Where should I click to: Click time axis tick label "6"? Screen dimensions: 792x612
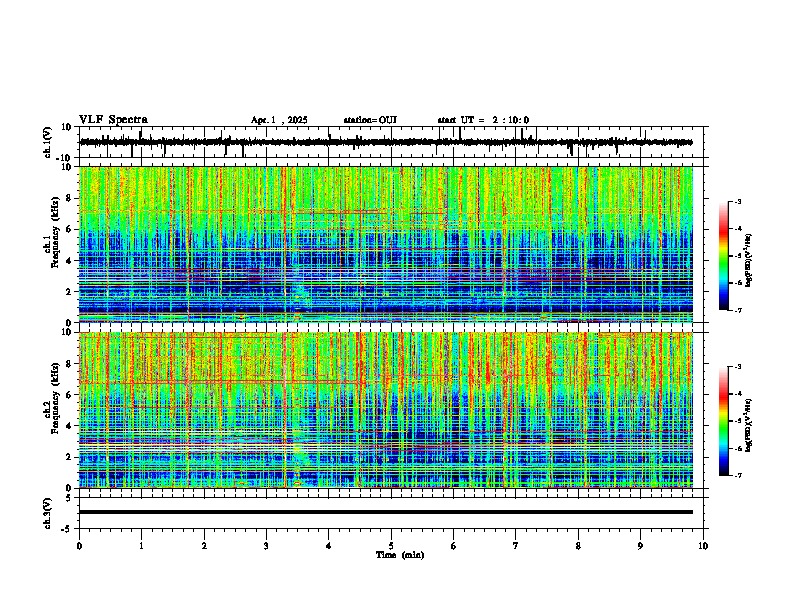[x=454, y=546]
